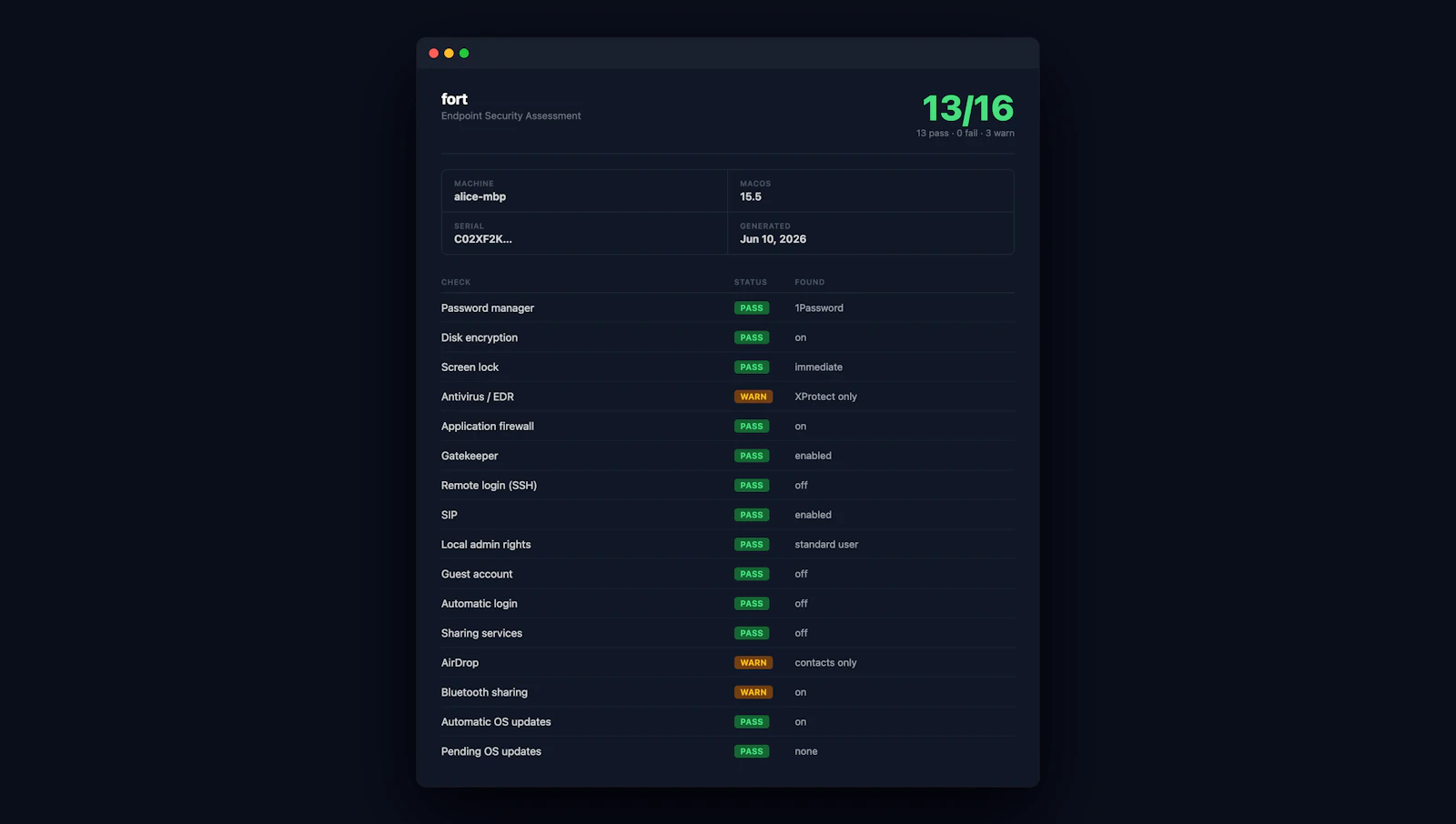Click the 'XProtect only' found value
Viewport: 1456px width, 824px height.
pyautogui.click(x=825, y=397)
